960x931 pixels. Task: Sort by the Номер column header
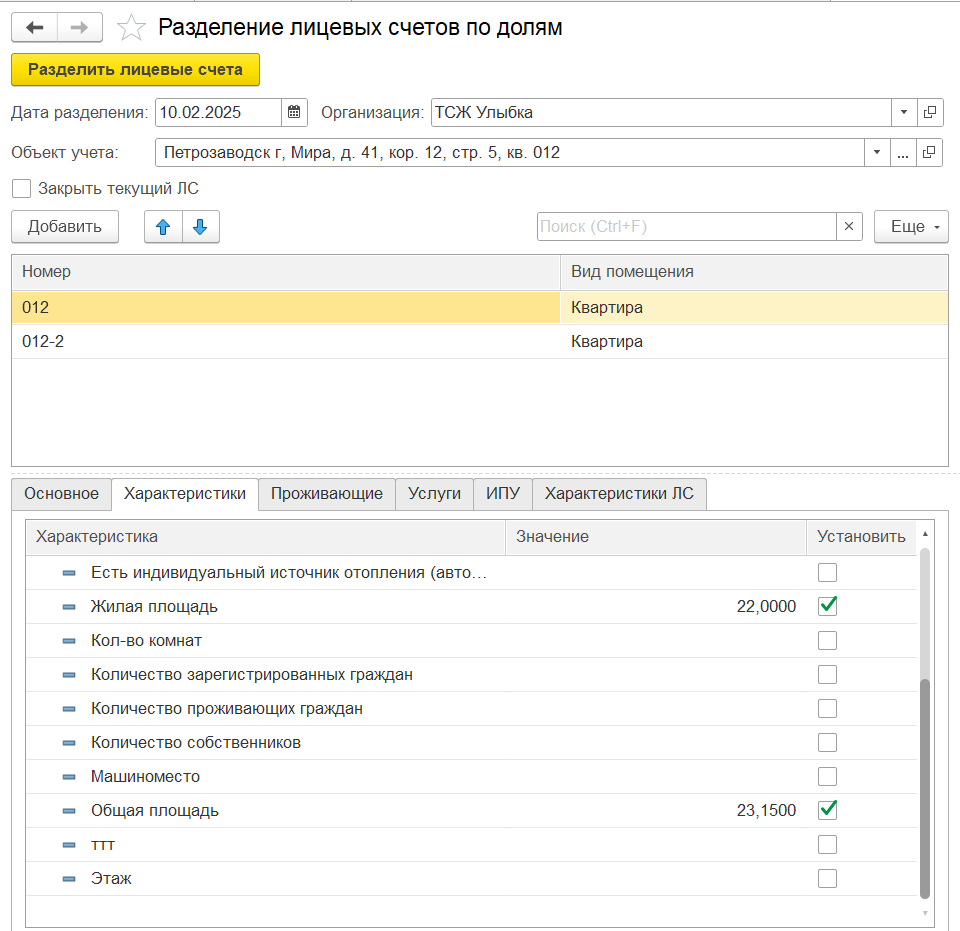click(286, 272)
